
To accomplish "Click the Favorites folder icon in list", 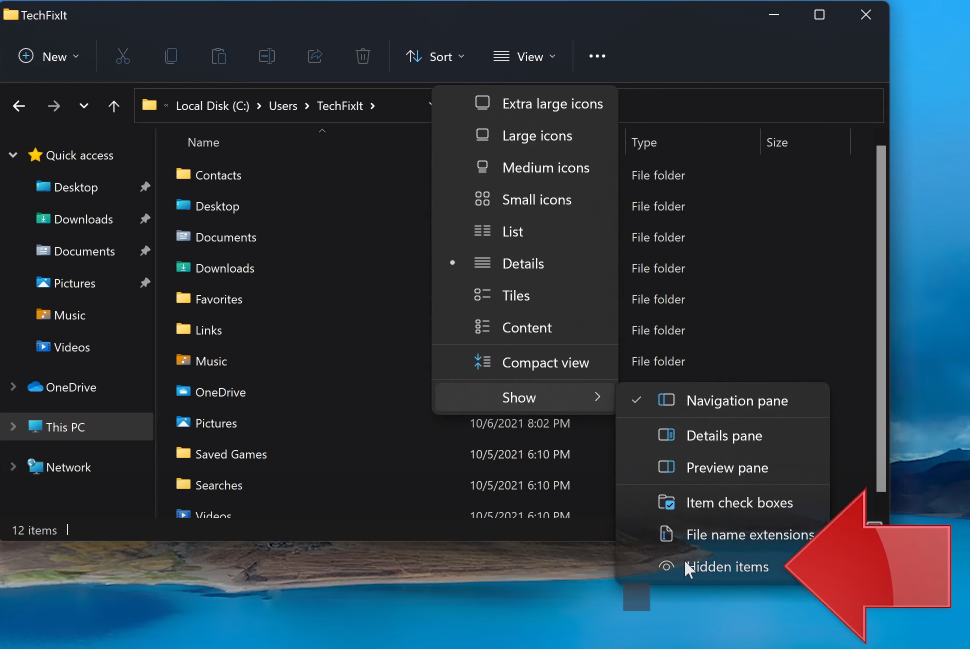I will (x=183, y=298).
